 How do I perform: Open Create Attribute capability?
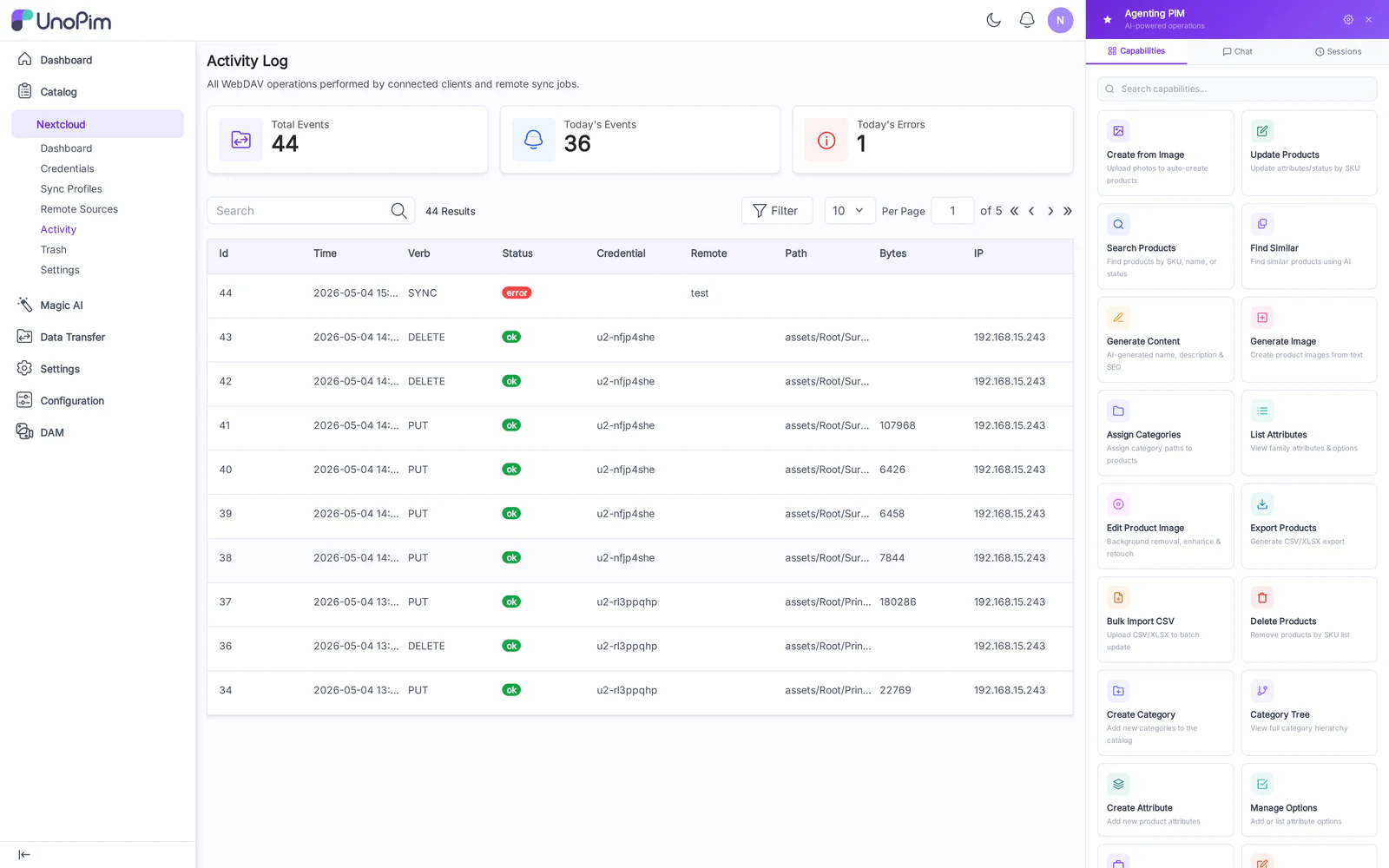pos(1165,799)
